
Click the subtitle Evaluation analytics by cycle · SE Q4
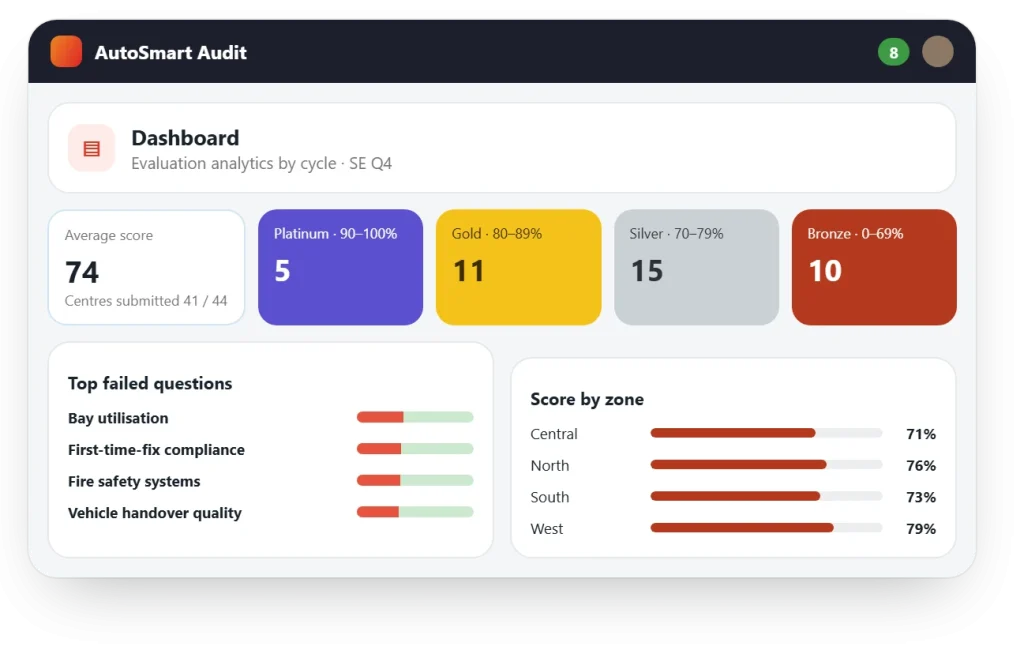pos(261,163)
